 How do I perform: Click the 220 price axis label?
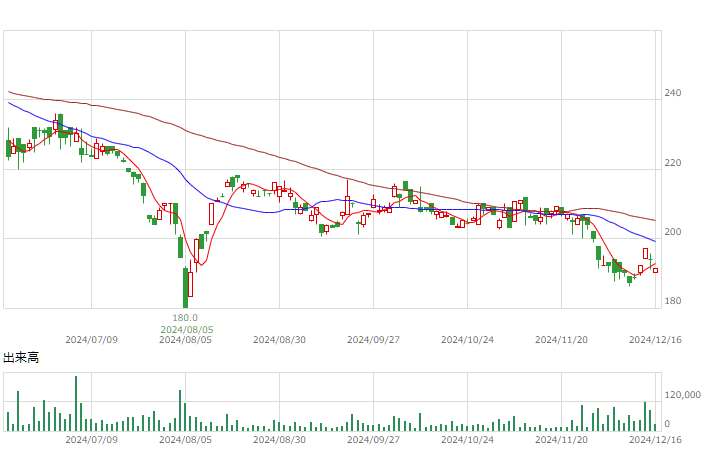pyautogui.click(x=673, y=163)
